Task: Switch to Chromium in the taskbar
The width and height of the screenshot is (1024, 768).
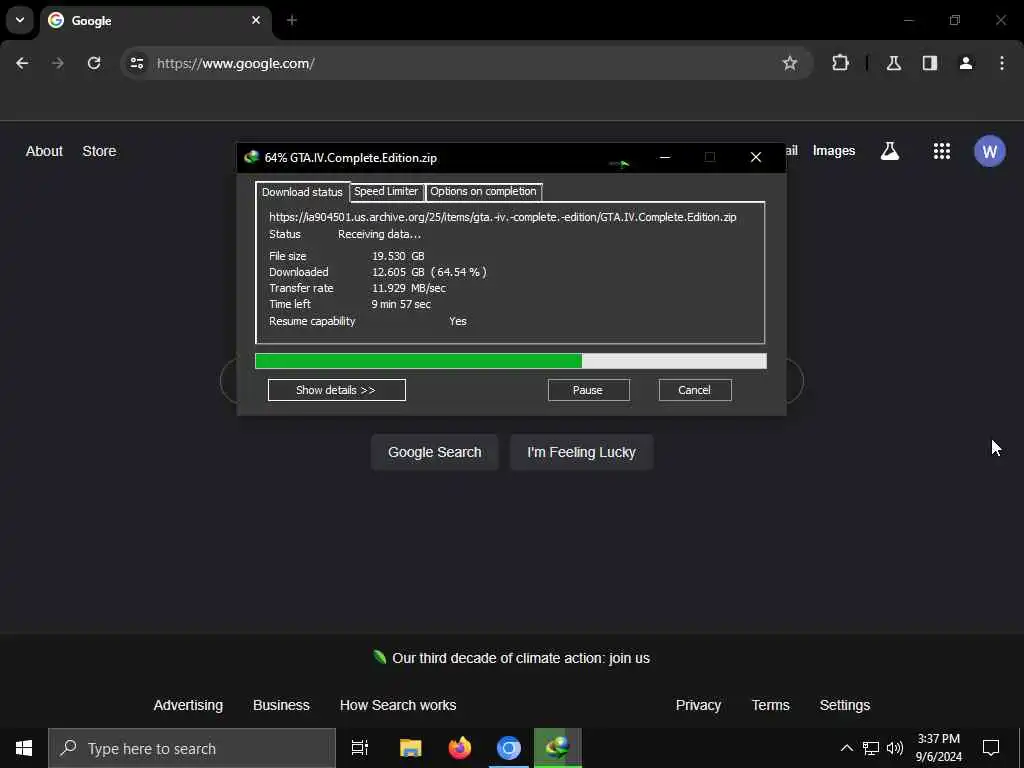Action: [x=509, y=748]
